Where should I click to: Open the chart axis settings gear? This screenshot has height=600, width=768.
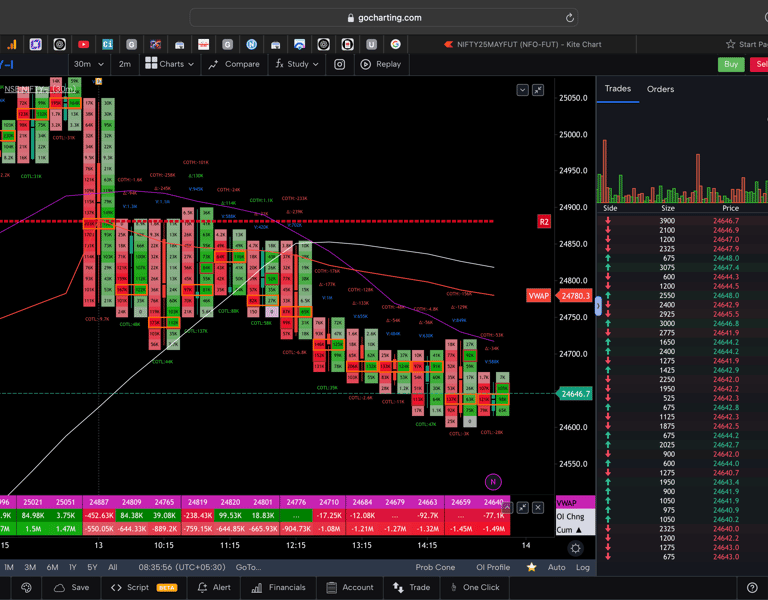[576, 549]
